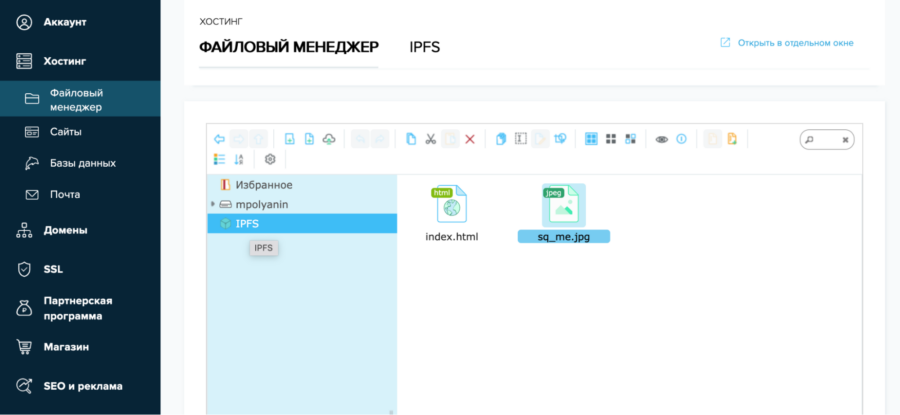Image resolution: width=900 pixels, height=415 pixels.
Task: Open Избранное in the folder tree
Action: (263, 185)
